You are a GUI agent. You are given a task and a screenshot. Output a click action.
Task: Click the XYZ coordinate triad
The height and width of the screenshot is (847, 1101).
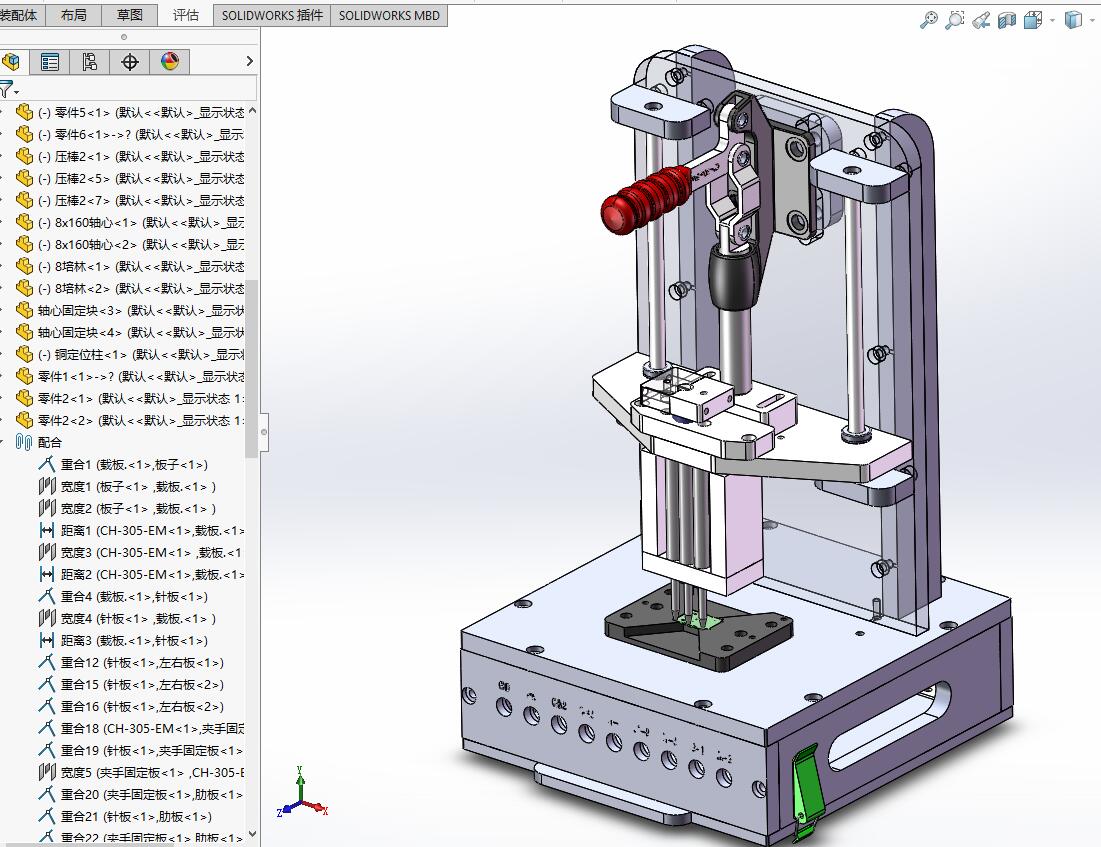click(x=303, y=794)
